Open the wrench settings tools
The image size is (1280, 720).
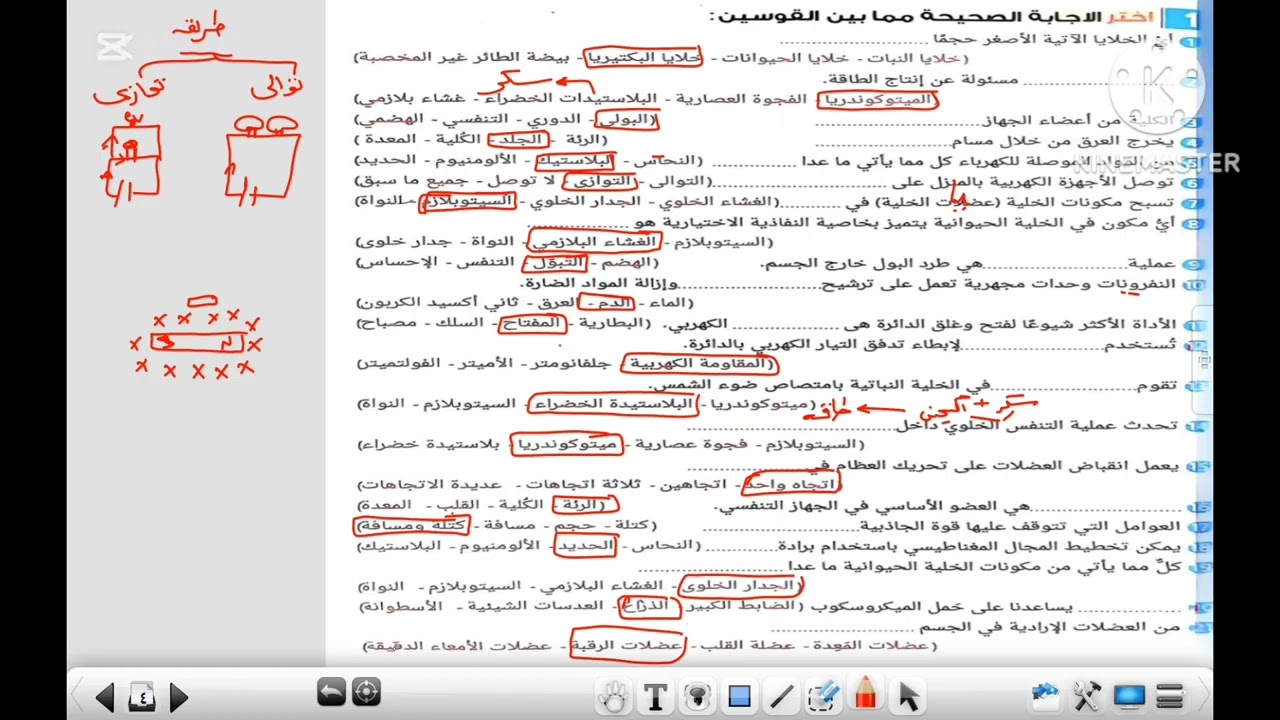coord(1087,696)
